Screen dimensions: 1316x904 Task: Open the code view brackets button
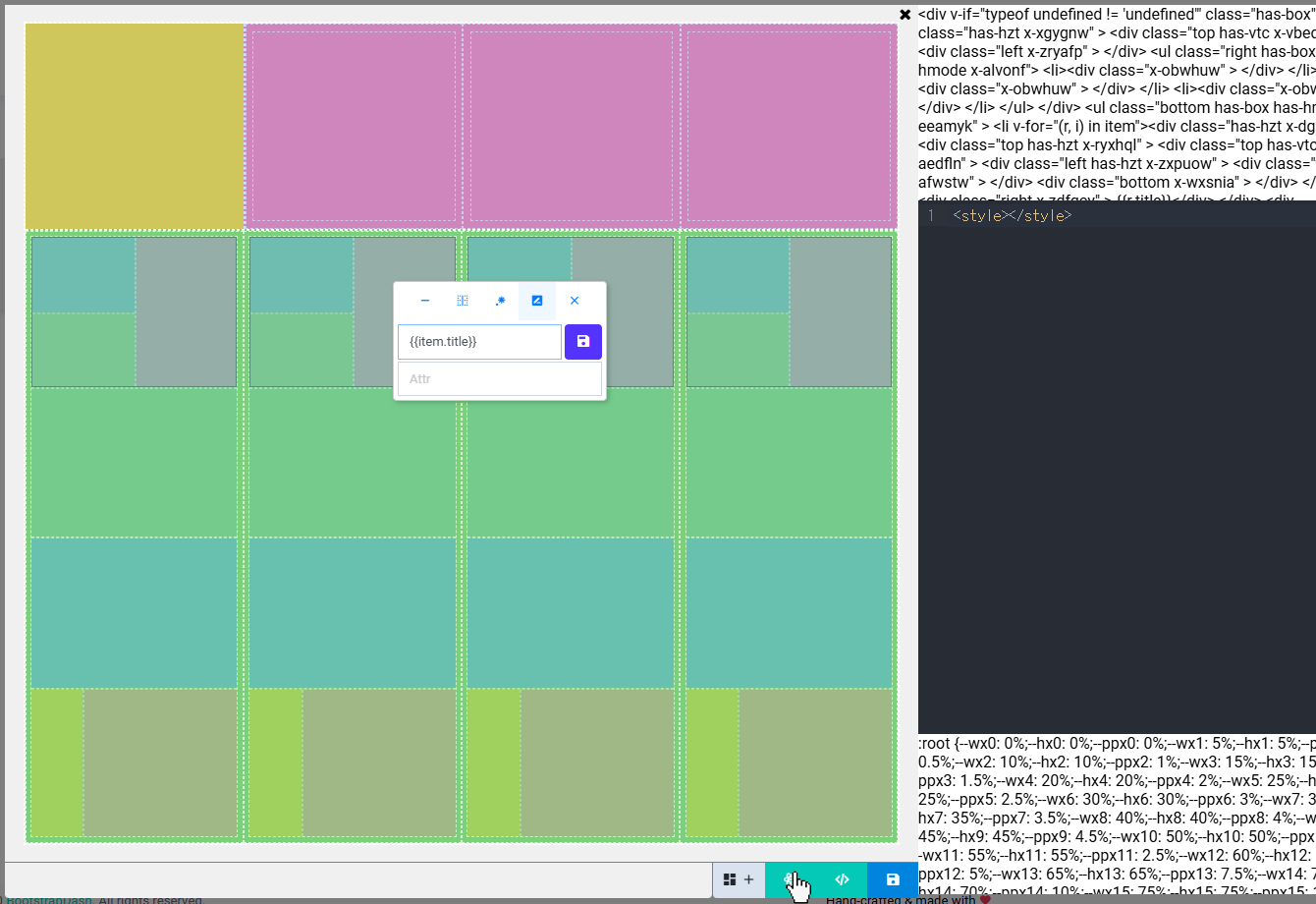coord(842,879)
